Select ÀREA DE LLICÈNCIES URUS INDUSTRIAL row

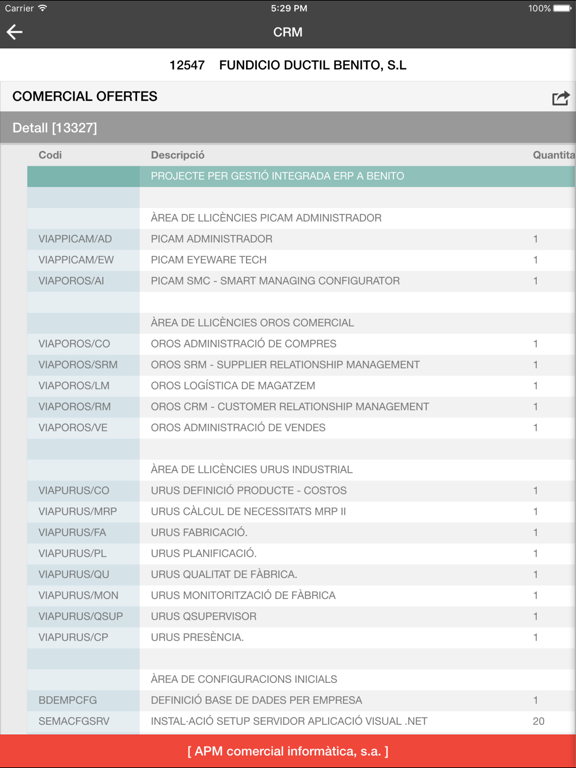click(x=301, y=470)
